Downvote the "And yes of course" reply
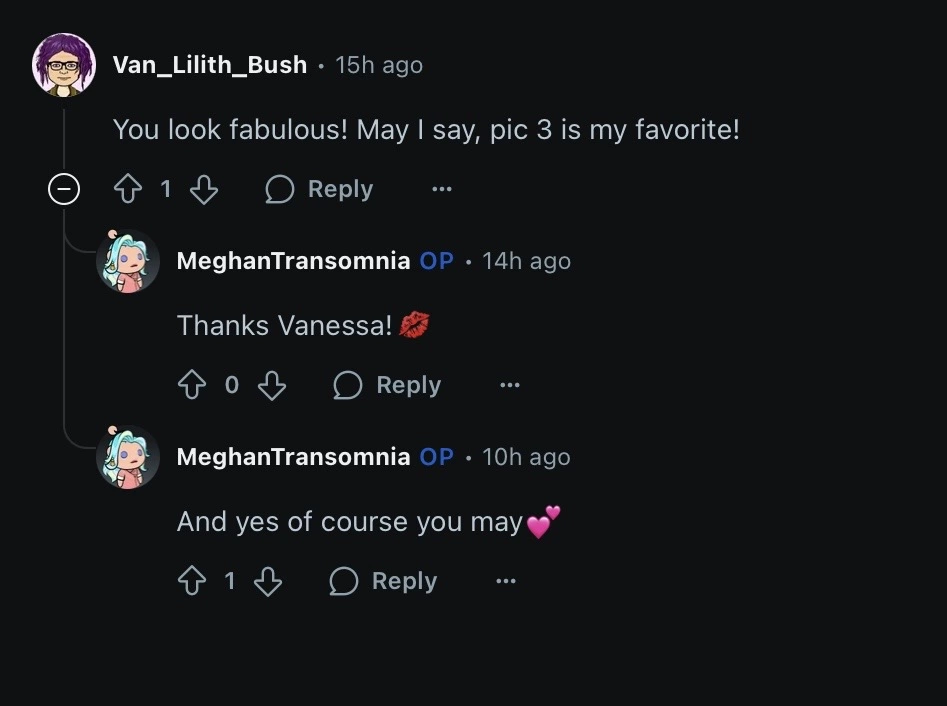 (x=268, y=581)
